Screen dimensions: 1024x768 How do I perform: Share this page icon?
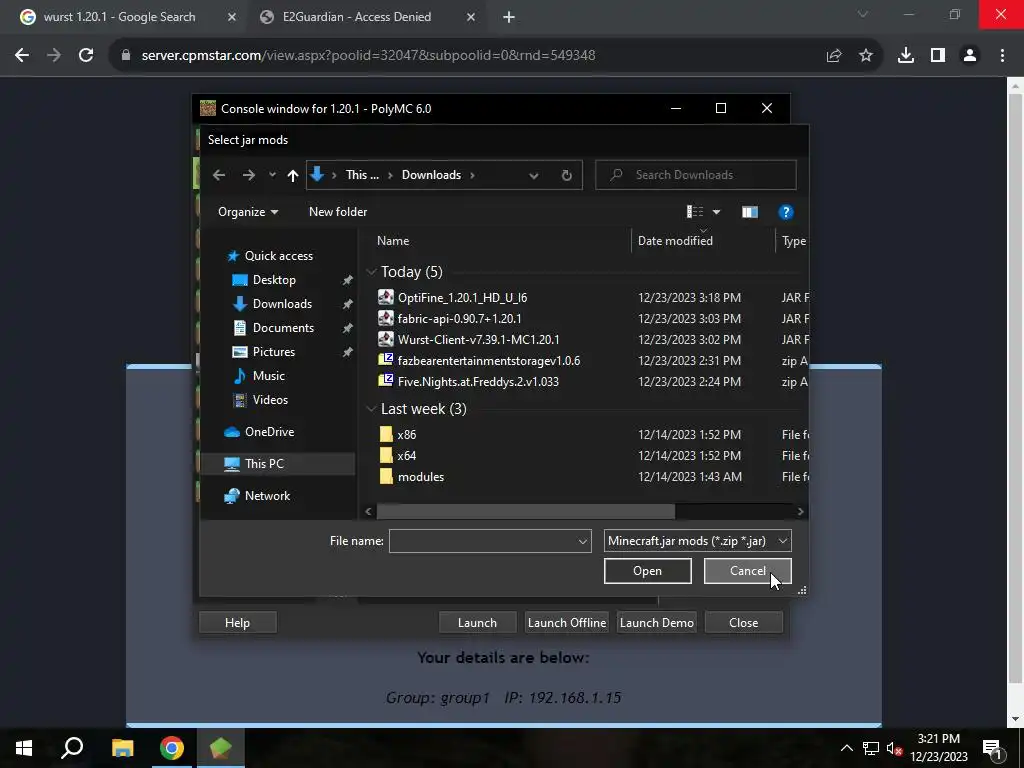click(x=833, y=56)
